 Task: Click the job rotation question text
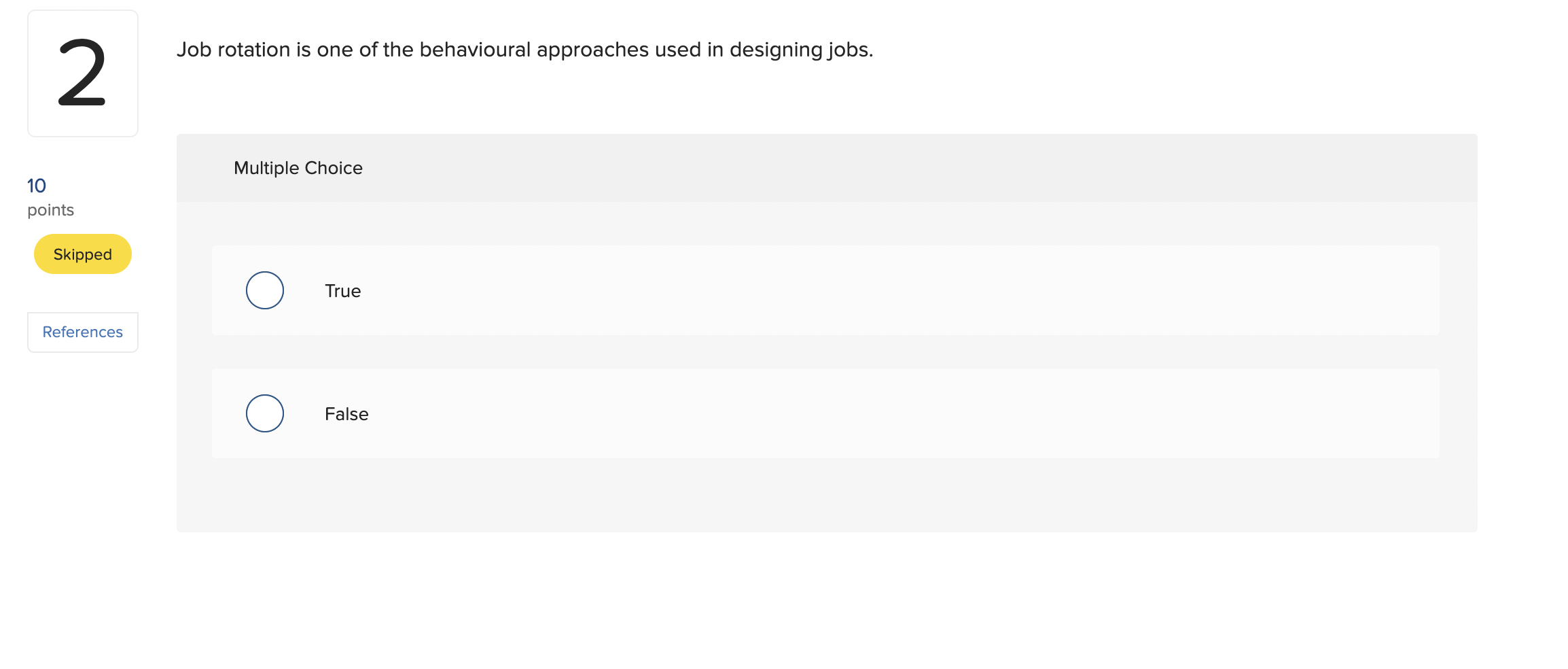pyautogui.click(x=525, y=49)
